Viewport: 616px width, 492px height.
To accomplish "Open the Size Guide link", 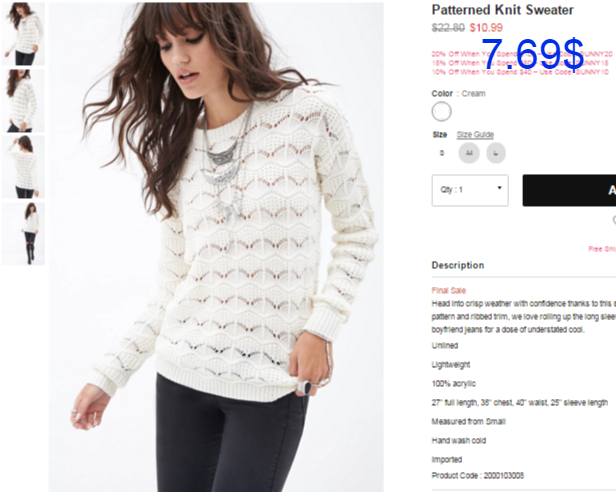I will (475, 135).
